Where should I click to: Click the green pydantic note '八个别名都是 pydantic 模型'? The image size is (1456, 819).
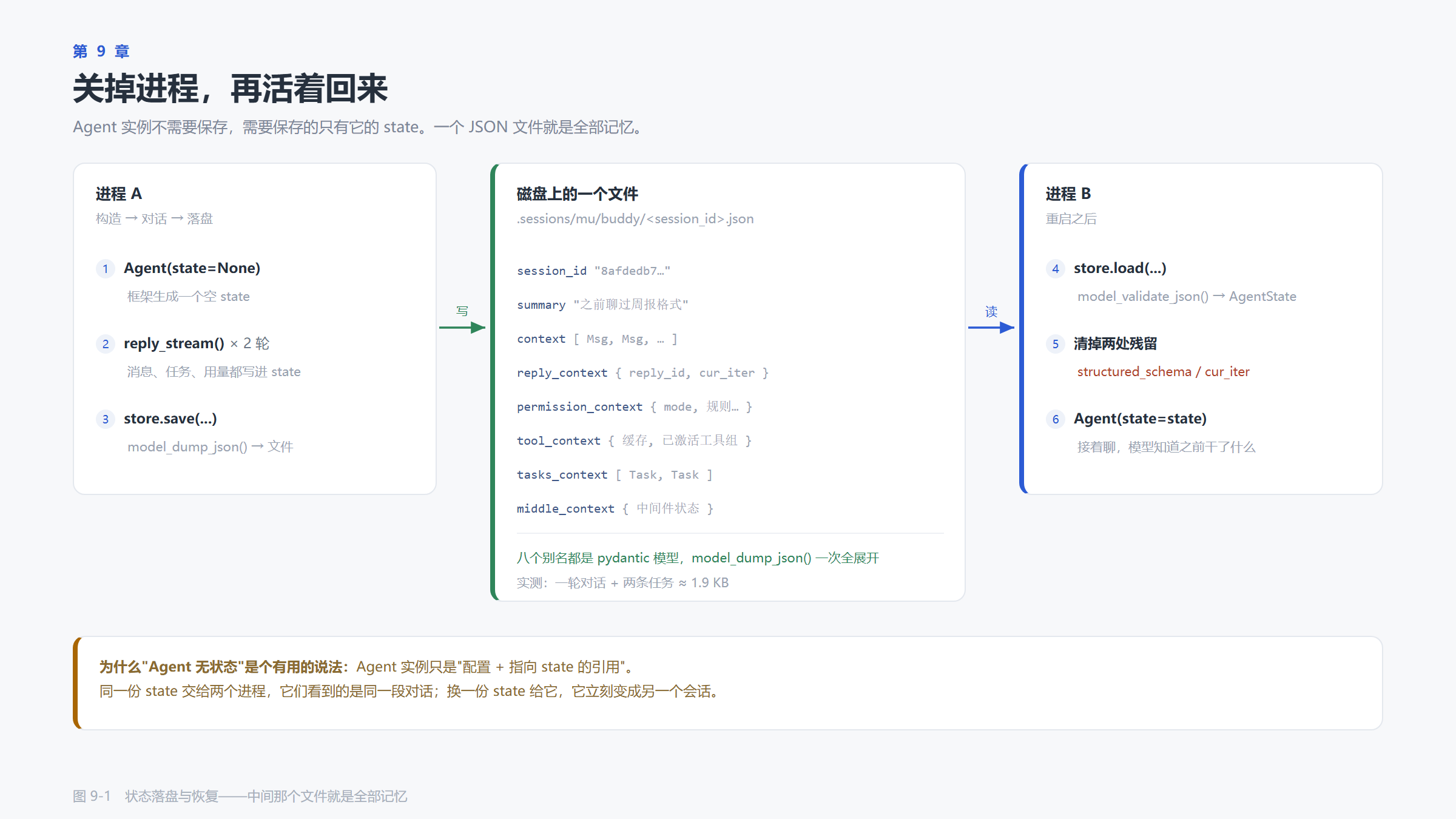click(x=598, y=558)
